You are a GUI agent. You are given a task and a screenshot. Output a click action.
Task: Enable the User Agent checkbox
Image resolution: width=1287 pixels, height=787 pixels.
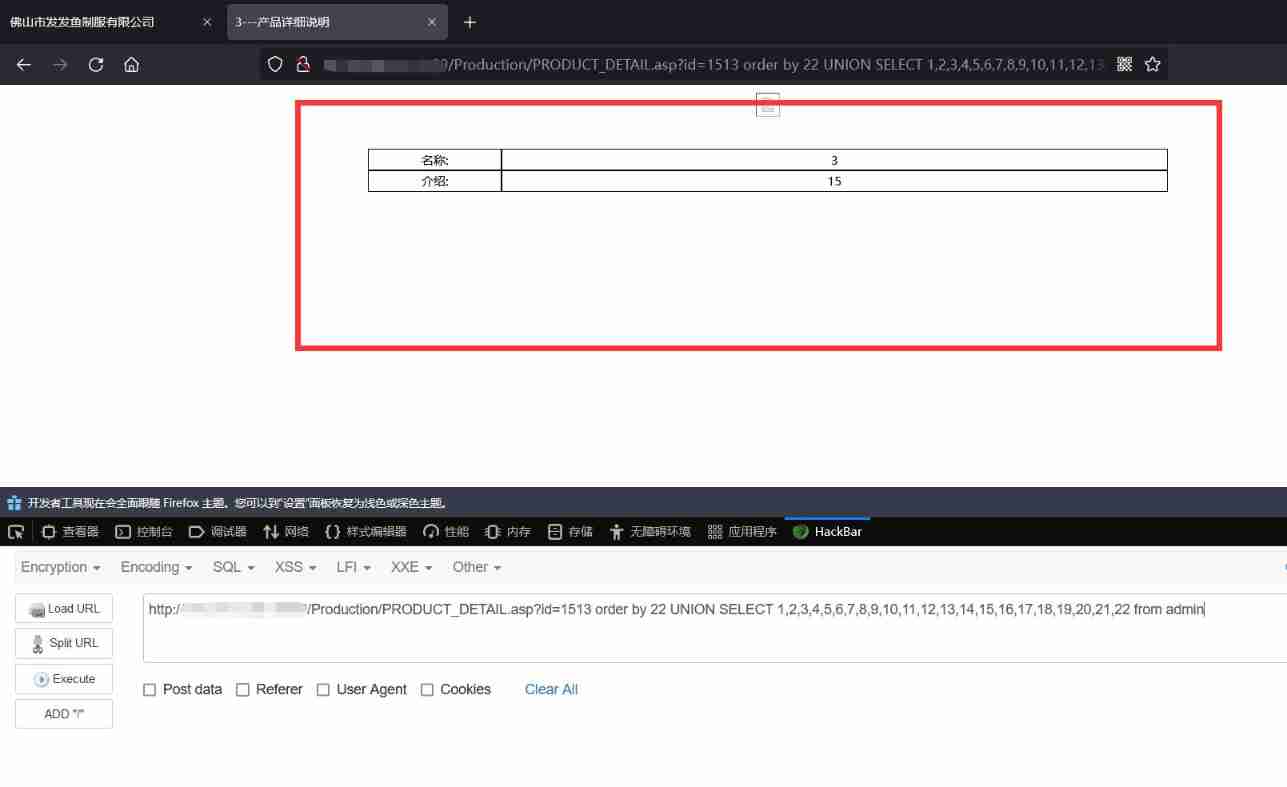click(x=323, y=690)
